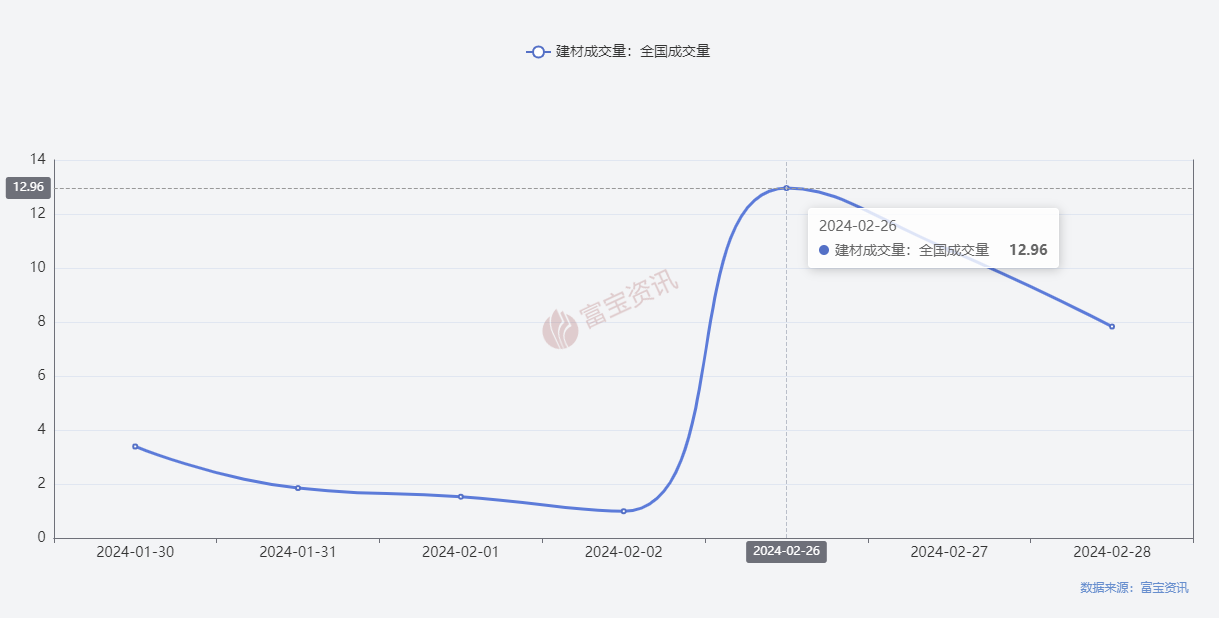Image resolution: width=1219 pixels, height=618 pixels.
Task: Click y-axis label 10
Action: point(38,267)
